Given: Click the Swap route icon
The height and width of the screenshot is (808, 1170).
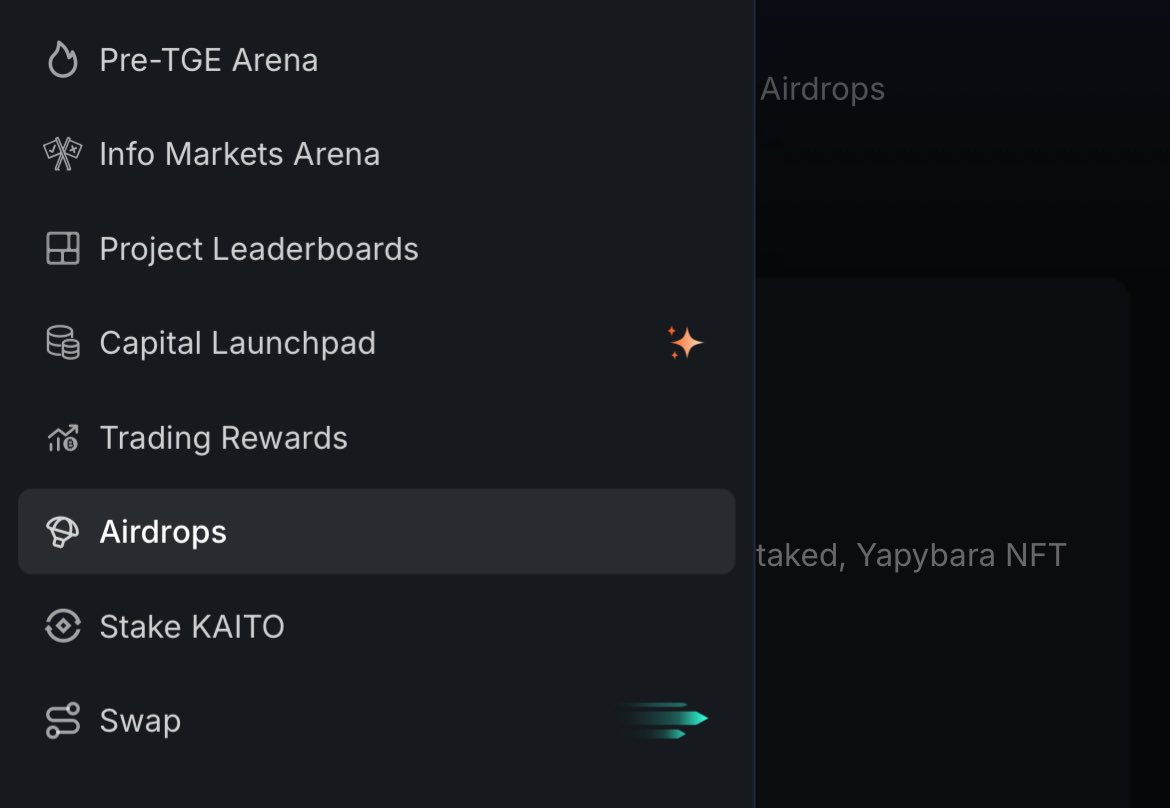Looking at the screenshot, I should coord(62,721).
